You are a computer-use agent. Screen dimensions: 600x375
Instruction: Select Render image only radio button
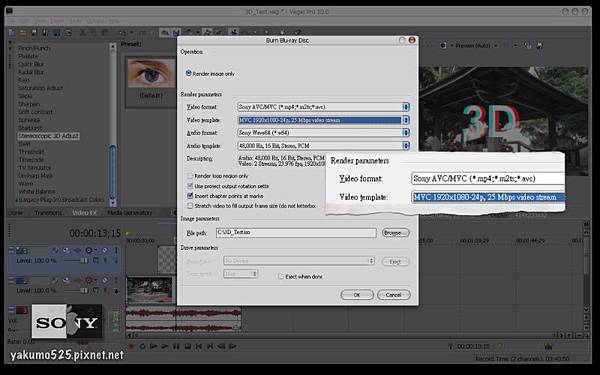pos(188,73)
